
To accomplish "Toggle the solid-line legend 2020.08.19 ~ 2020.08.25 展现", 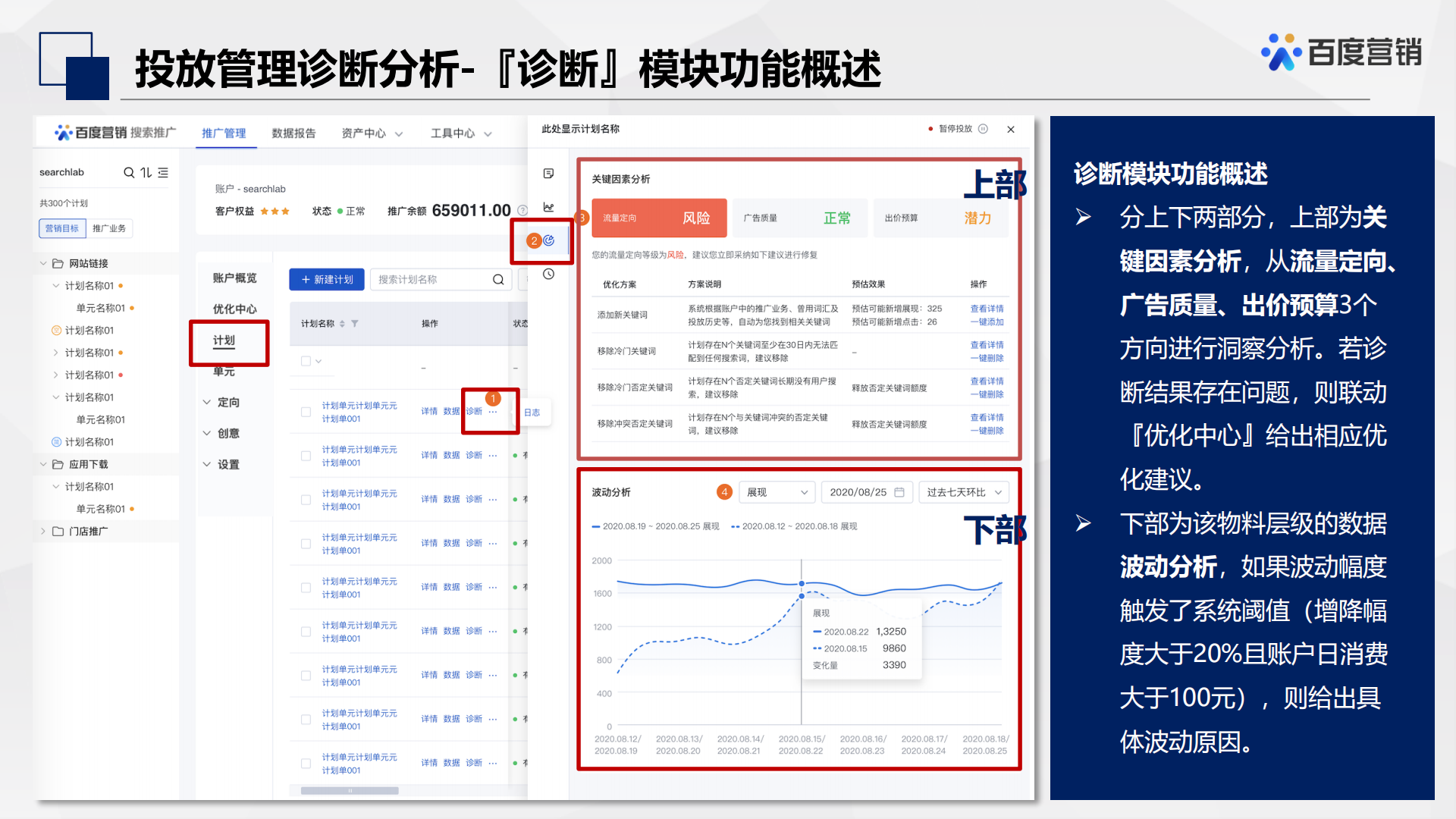I will [656, 526].
